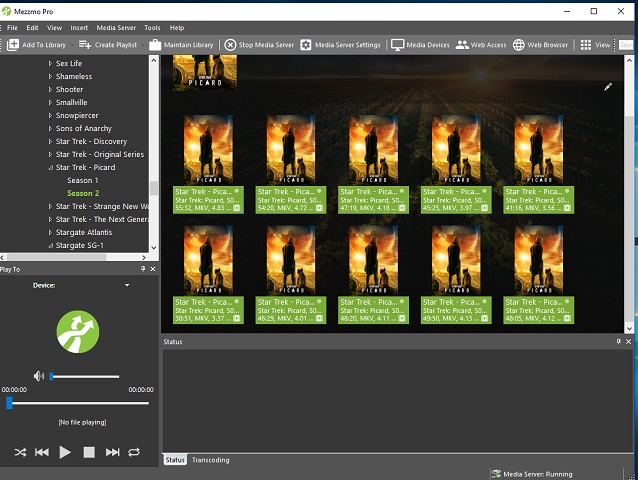Screen dimensions: 638x480
Task: Open Media Devices monitor icon
Action: [397, 45]
